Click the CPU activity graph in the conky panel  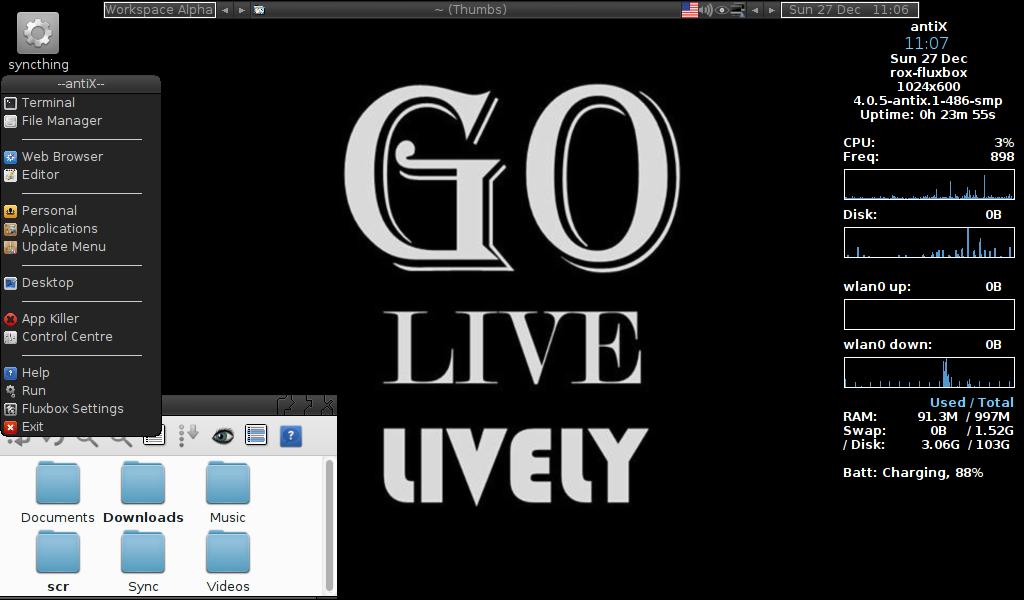tap(929, 184)
